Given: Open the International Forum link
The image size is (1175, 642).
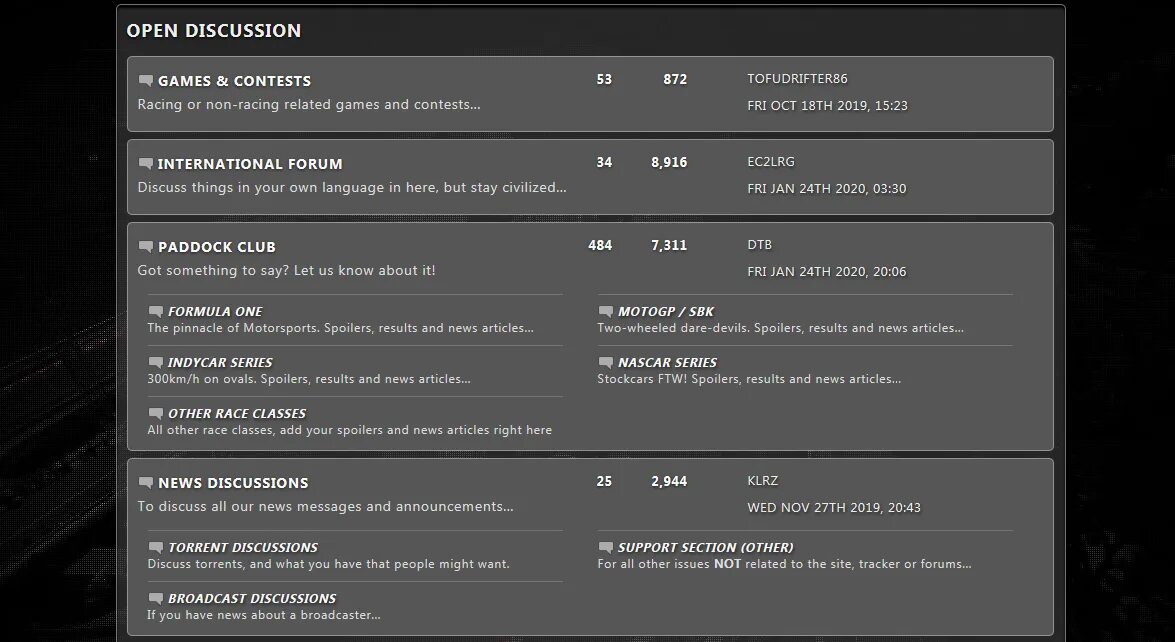Looking at the screenshot, I should pos(250,164).
